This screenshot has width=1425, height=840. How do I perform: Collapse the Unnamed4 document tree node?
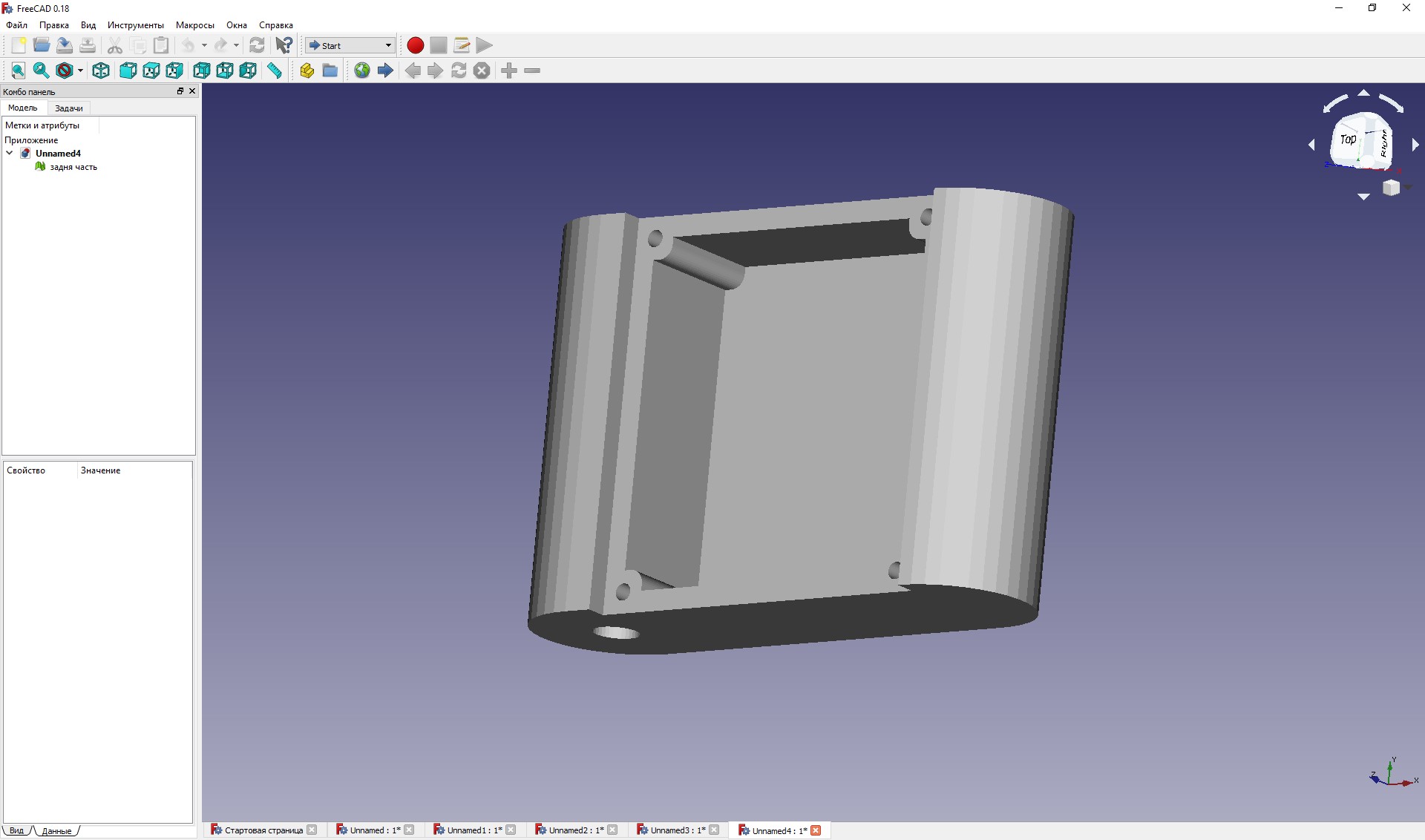tap(10, 154)
